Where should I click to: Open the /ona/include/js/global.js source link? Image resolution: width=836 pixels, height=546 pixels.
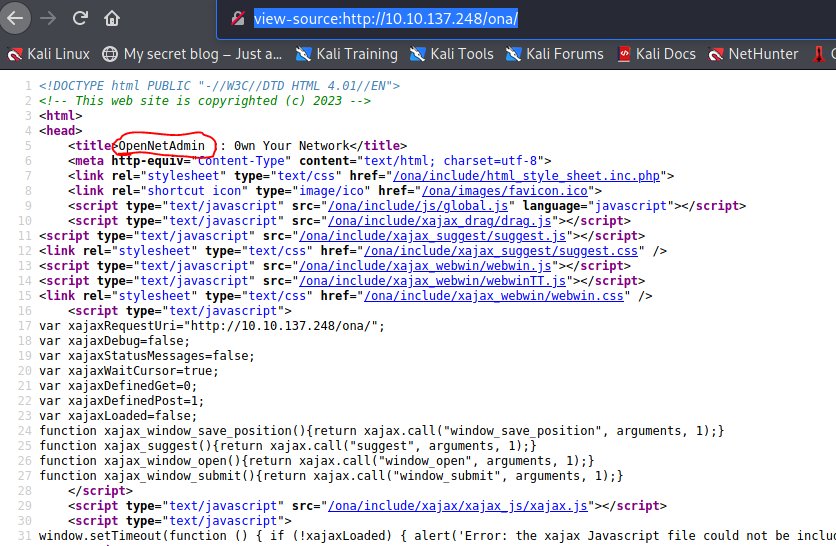pyautogui.click(x=418, y=206)
